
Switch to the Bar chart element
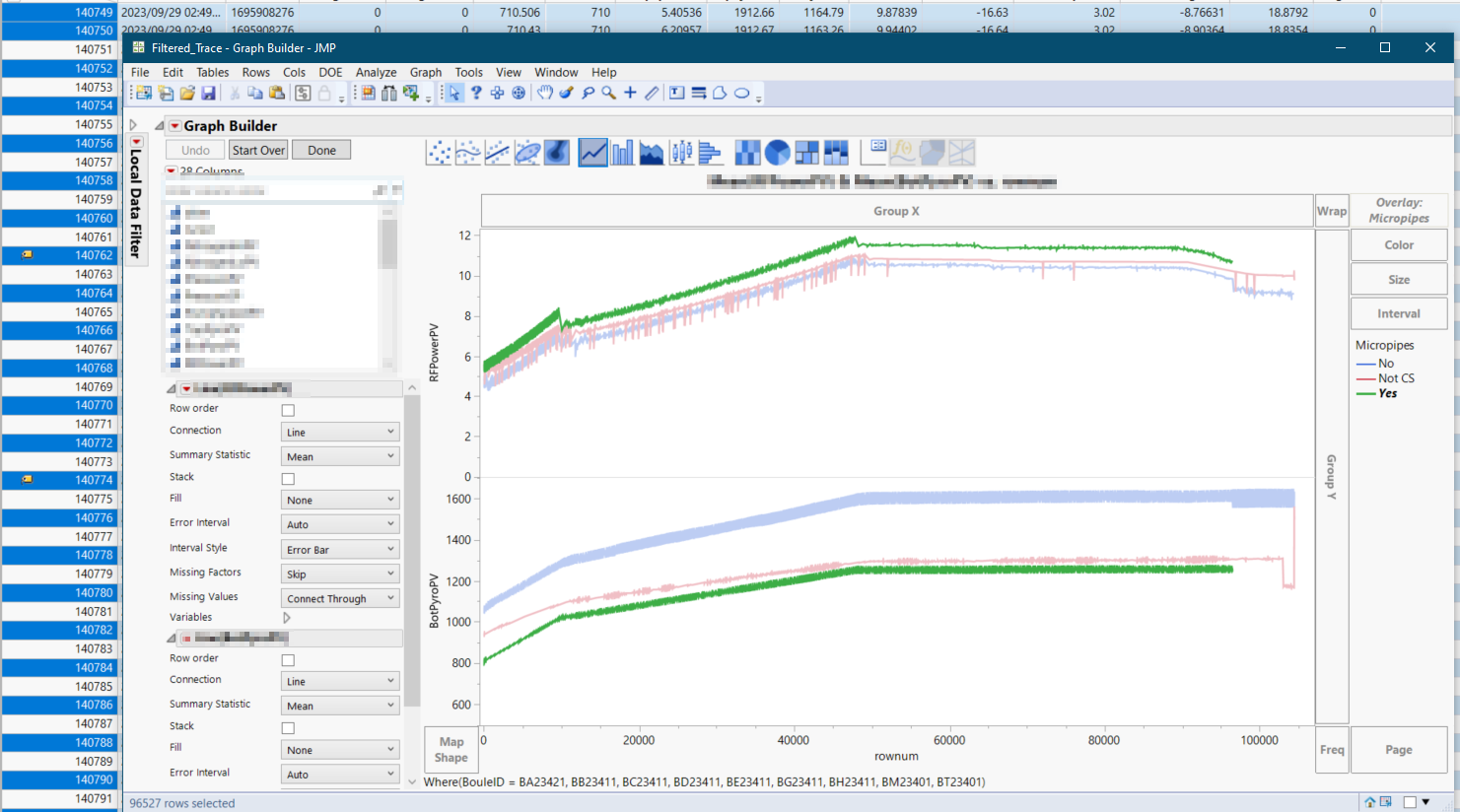pyautogui.click(x=621, y=152)
